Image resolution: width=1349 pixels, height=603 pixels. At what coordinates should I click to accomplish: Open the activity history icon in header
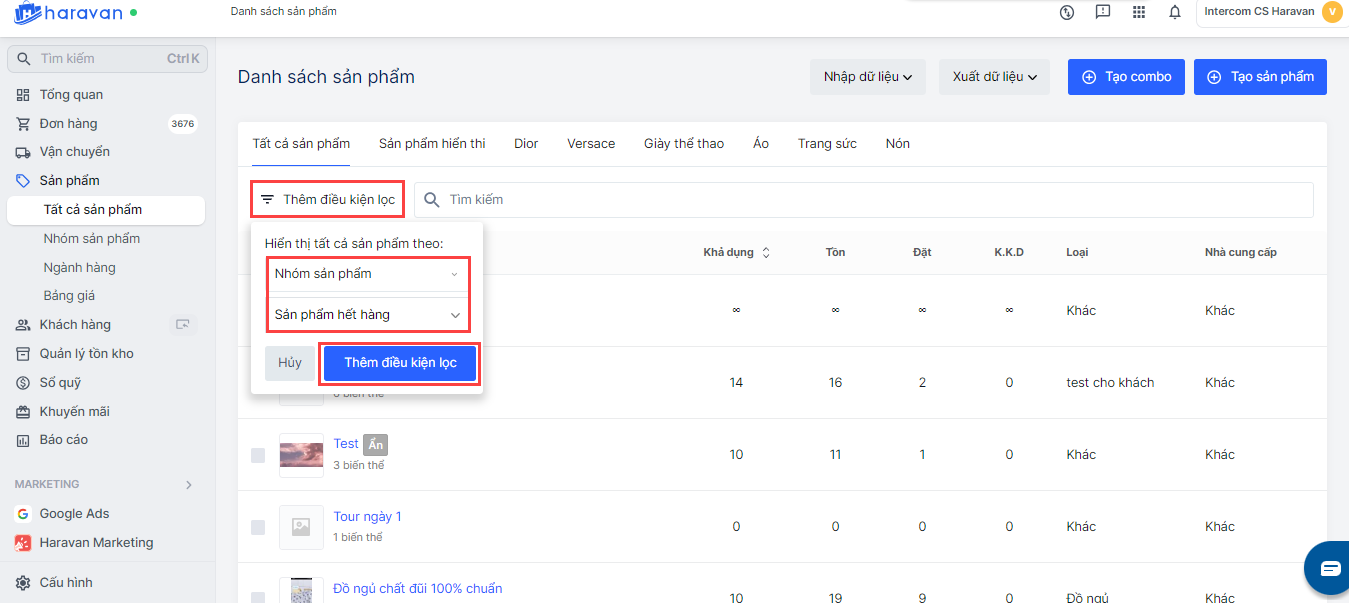tap(1067, 12)
